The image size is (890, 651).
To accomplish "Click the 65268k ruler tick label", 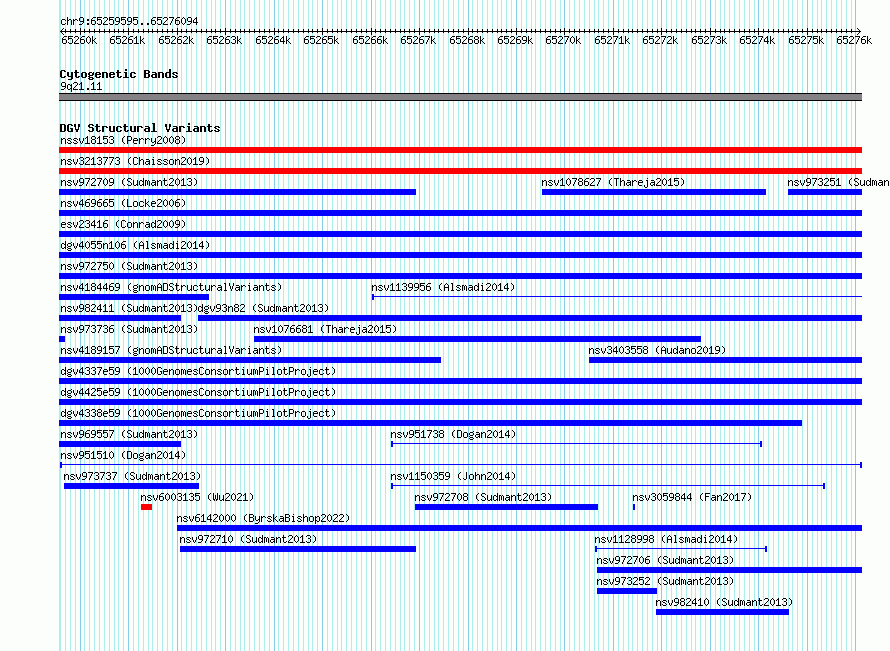I will pyautogui.click(x=467, y=40).
